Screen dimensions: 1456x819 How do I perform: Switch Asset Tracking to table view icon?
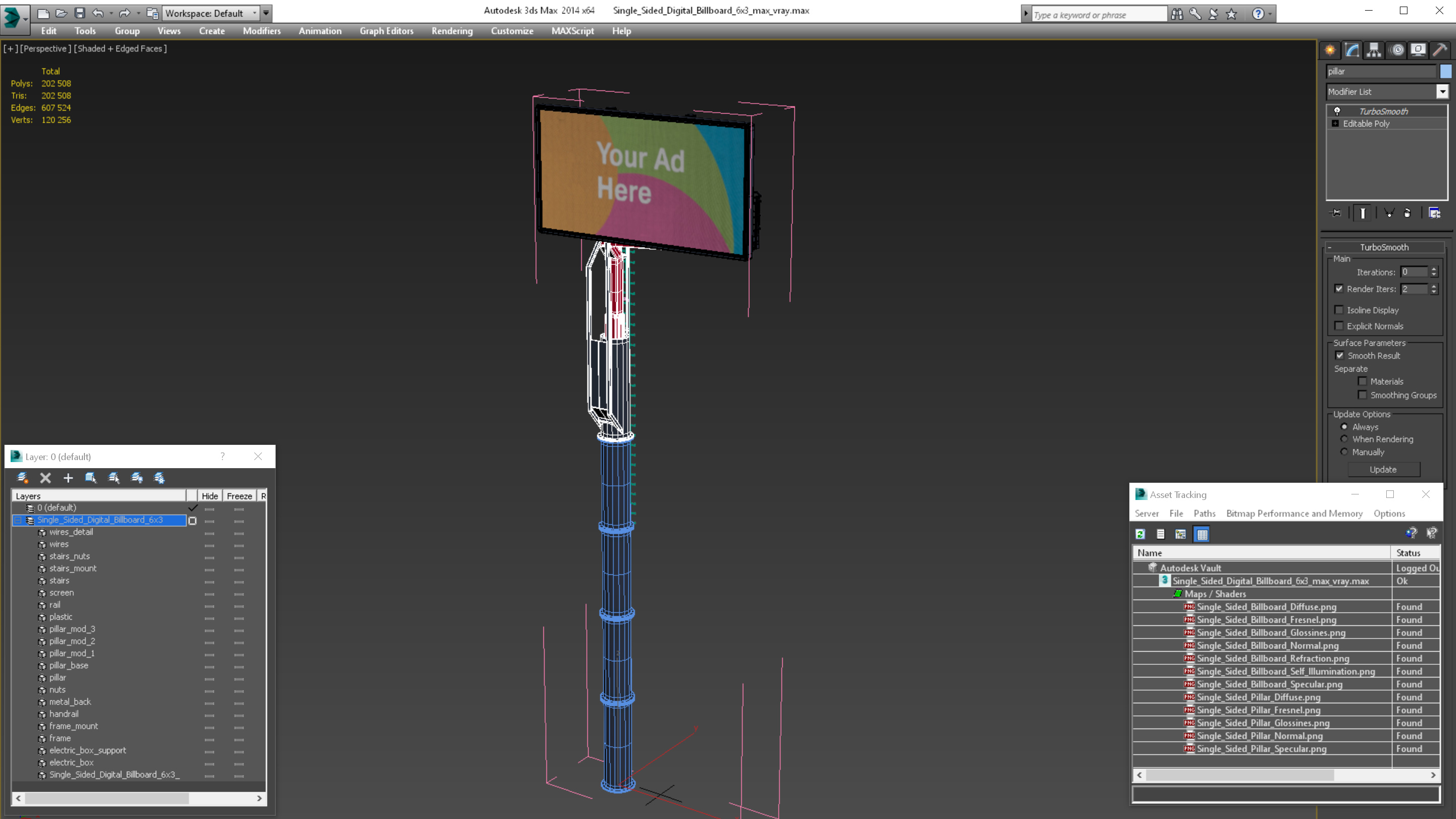coord(1202,534)
